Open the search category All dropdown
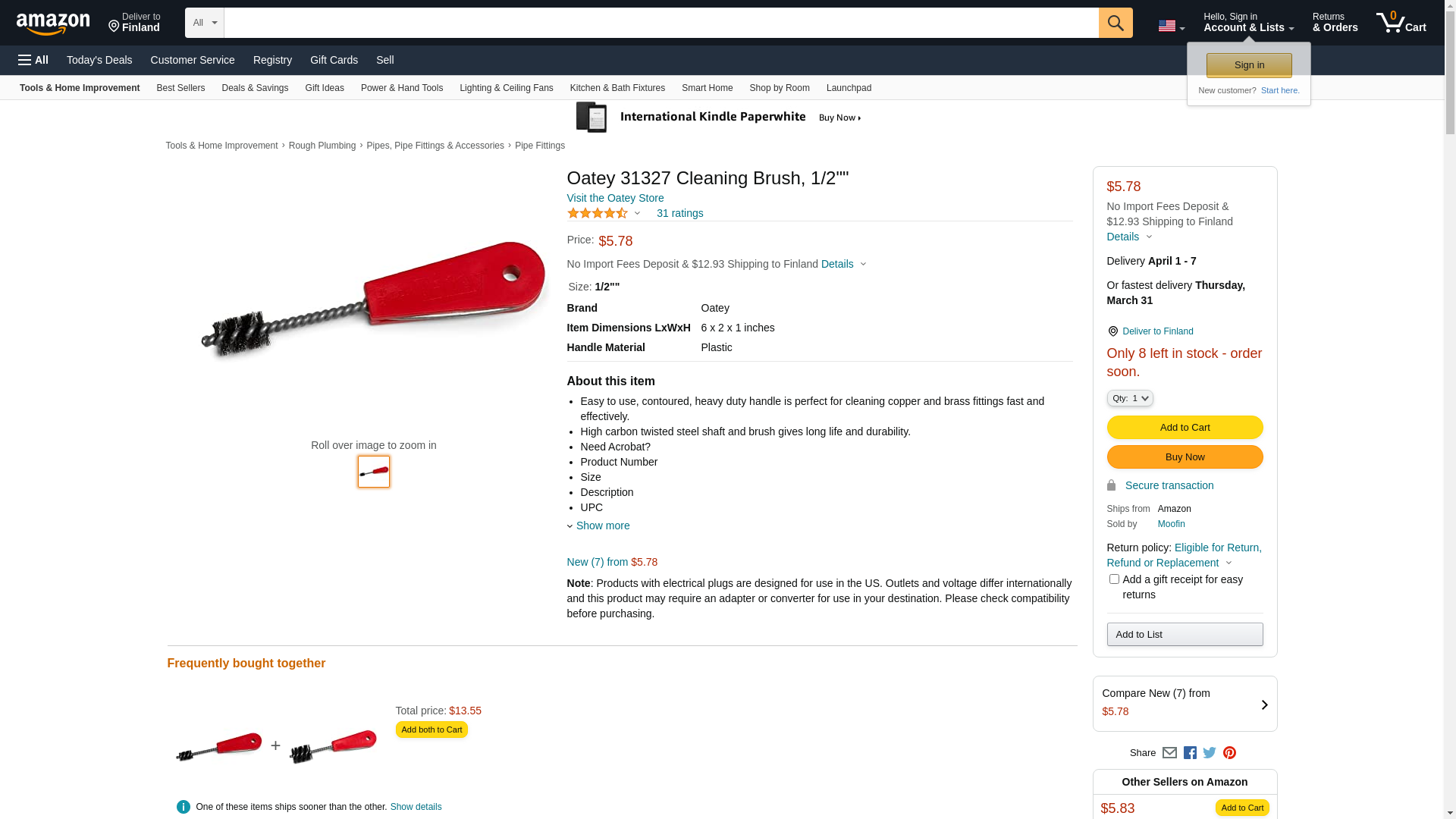The width and height of the screenshot is (1456, 819). (205, 23)
